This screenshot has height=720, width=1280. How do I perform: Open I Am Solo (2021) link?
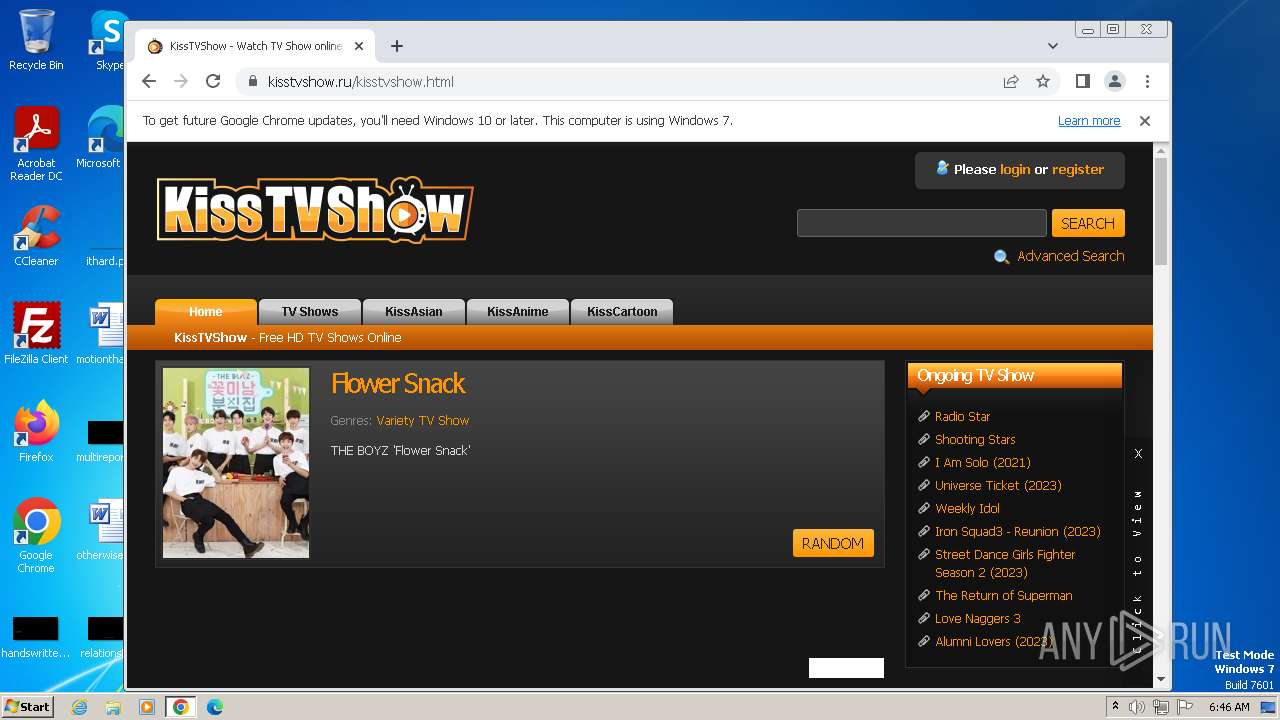983,462
